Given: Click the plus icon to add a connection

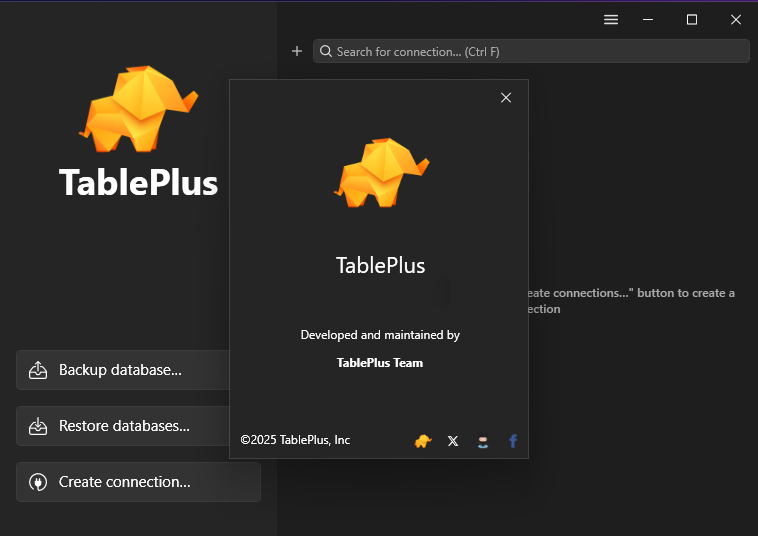Looking at the screenshot, I should (297, 51).
